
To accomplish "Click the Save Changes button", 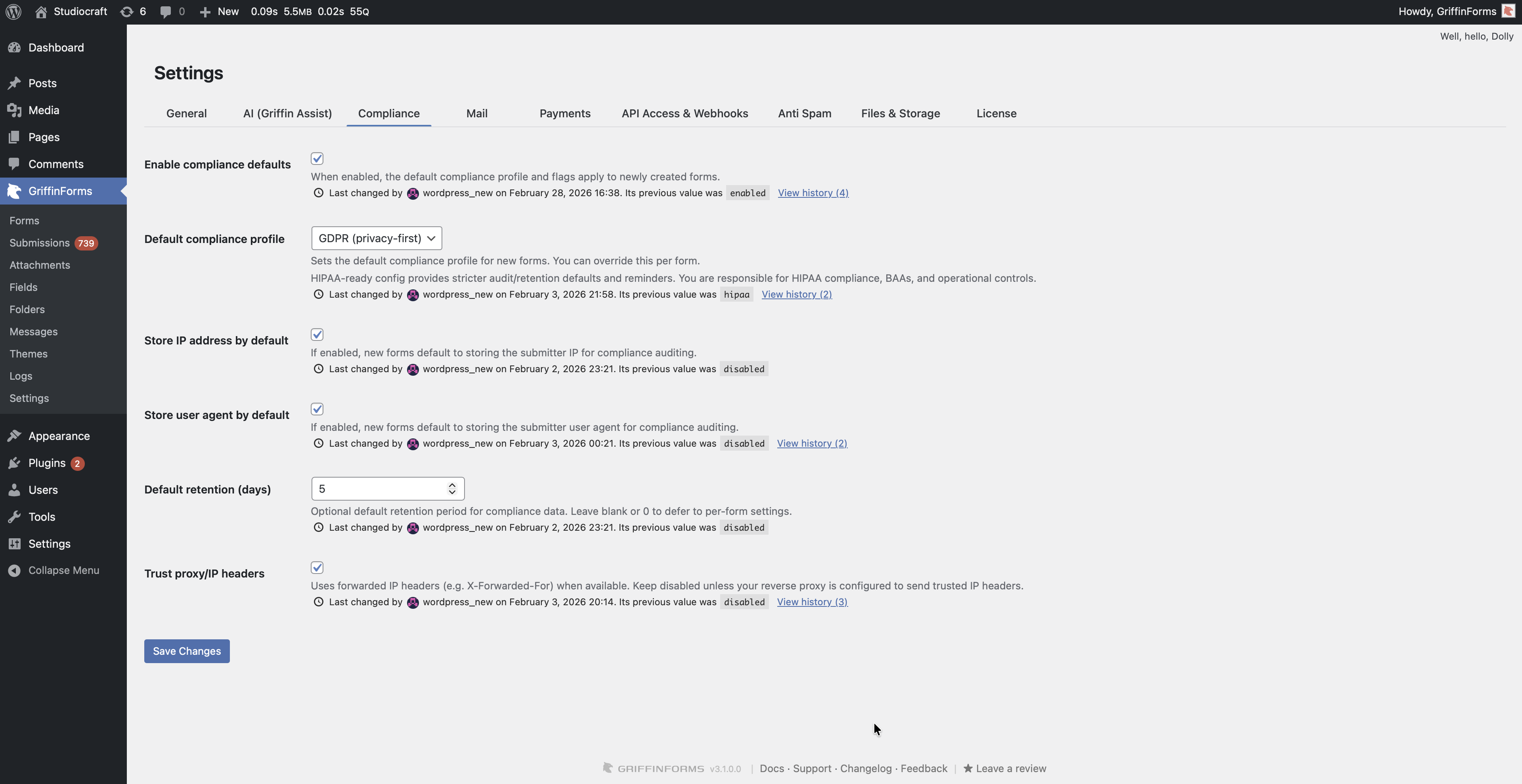I will click(187, 651).
